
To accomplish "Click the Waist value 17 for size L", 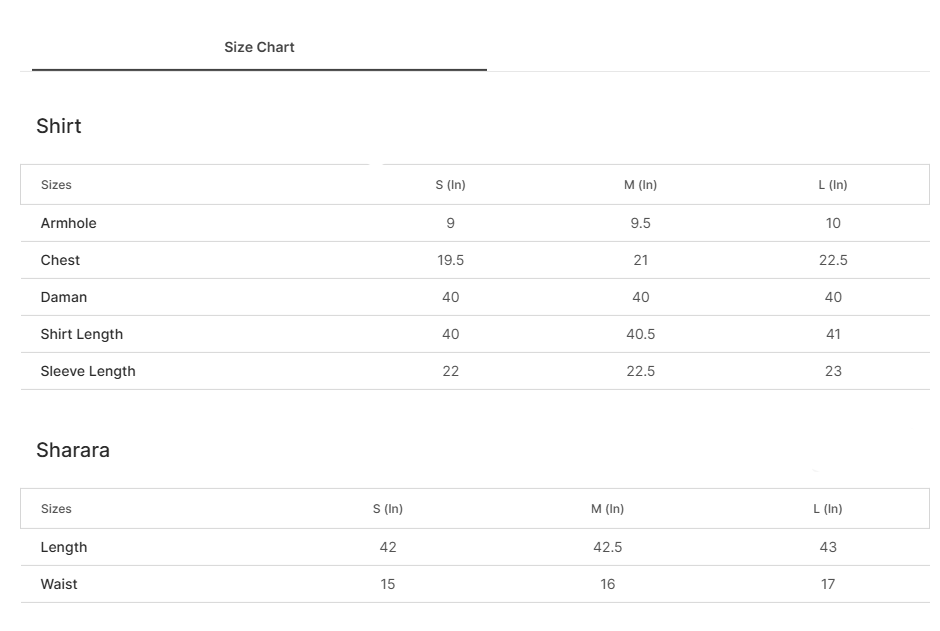I will coord(828,584).
